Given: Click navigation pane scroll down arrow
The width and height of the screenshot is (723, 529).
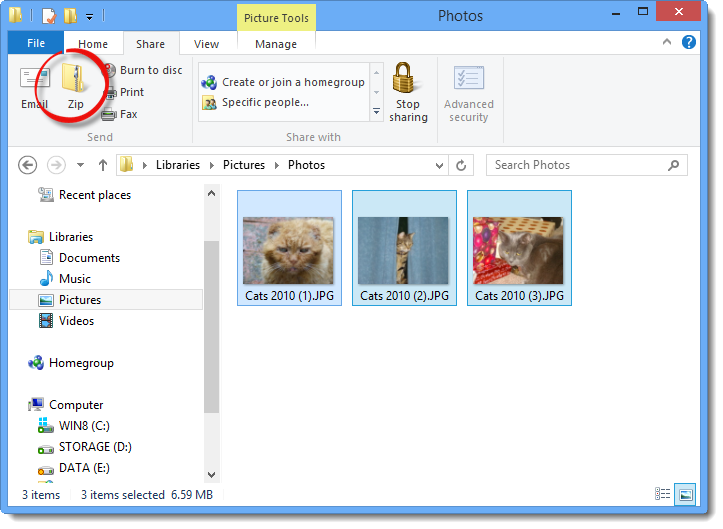Looking at the screenshot, I should [212, 475].
